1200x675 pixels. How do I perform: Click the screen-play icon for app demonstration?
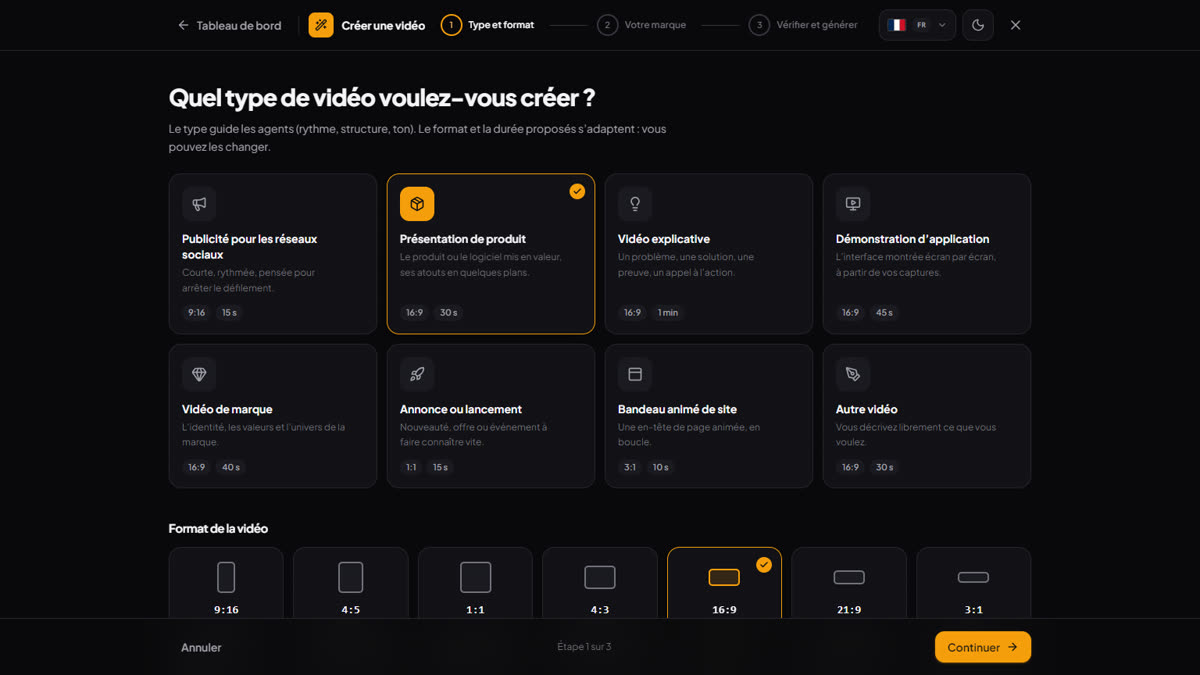[x=853, y=204]
